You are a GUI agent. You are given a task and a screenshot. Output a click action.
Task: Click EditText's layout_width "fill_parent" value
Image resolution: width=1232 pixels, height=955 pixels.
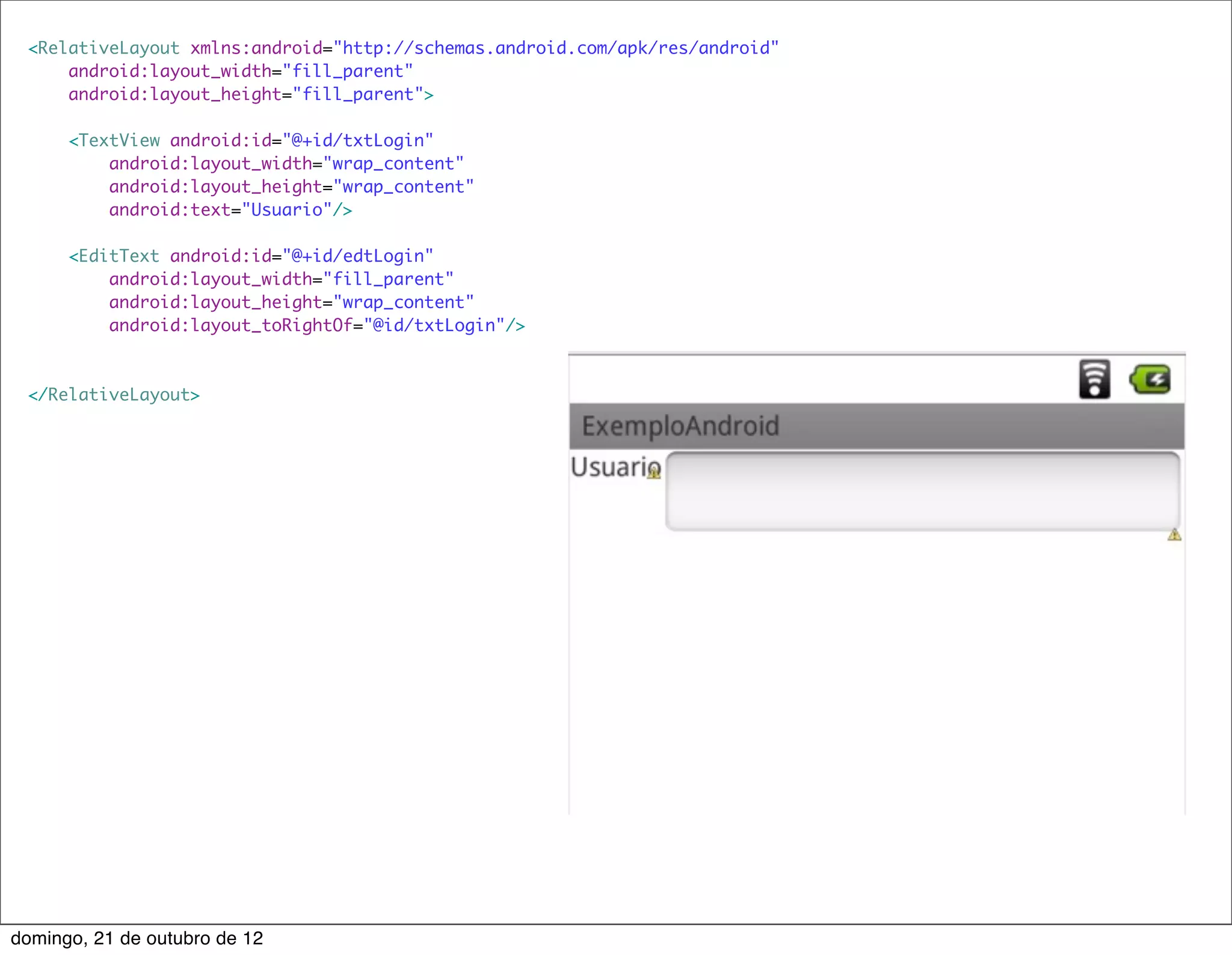[388, 279]
